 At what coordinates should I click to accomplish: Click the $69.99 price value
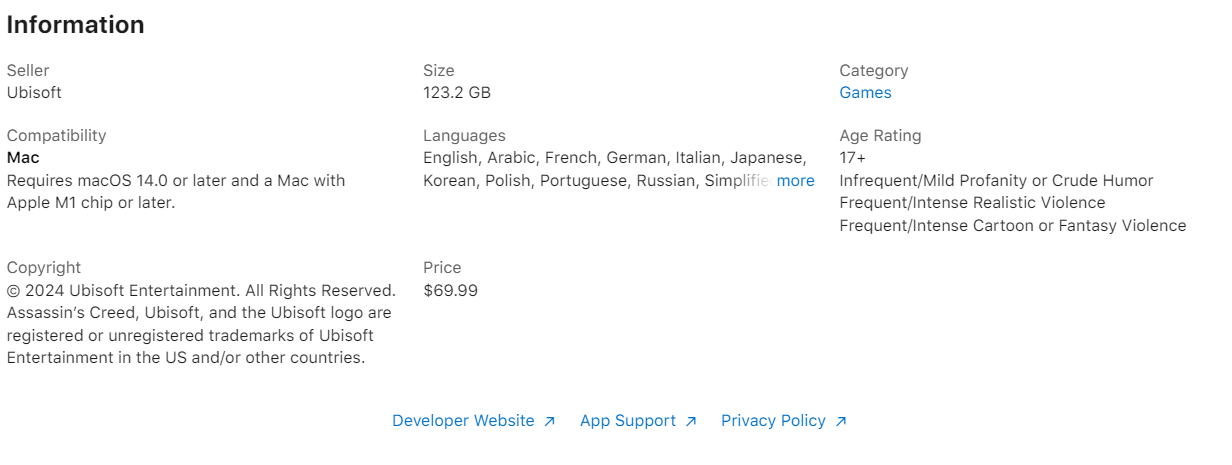pyautogui.click(x=450, y=291)
